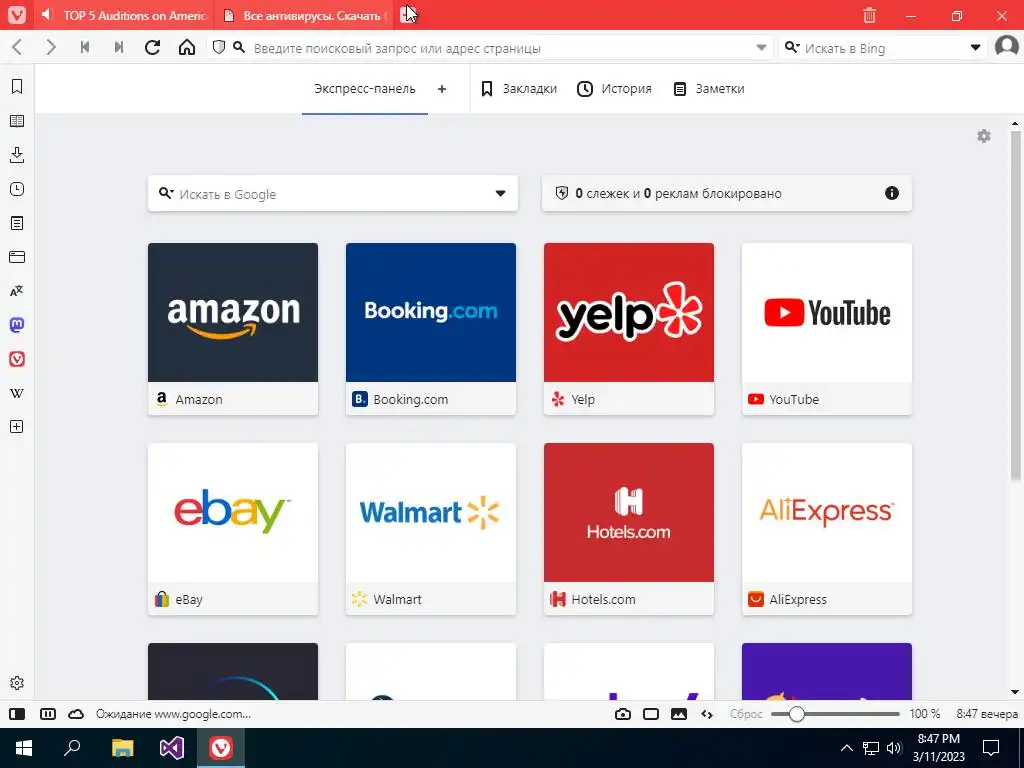Click the rewind history button
Screen dimensions: 1024x768
(85, 48)
